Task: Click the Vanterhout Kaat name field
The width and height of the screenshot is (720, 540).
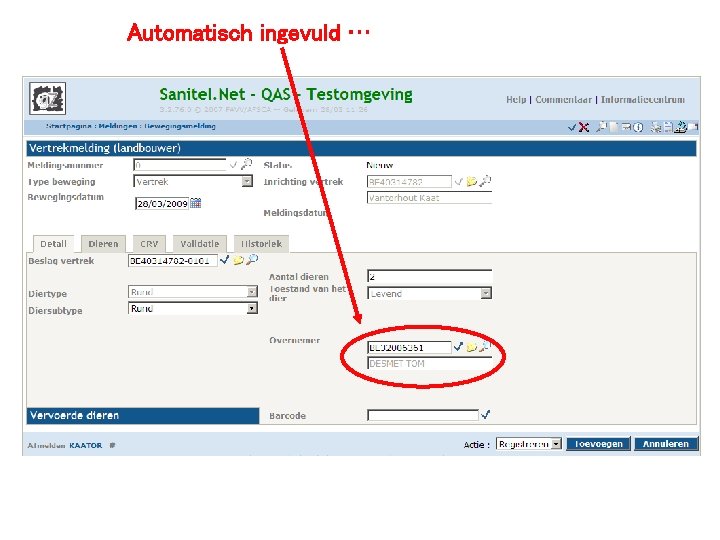Action: (x=429, y=198)
